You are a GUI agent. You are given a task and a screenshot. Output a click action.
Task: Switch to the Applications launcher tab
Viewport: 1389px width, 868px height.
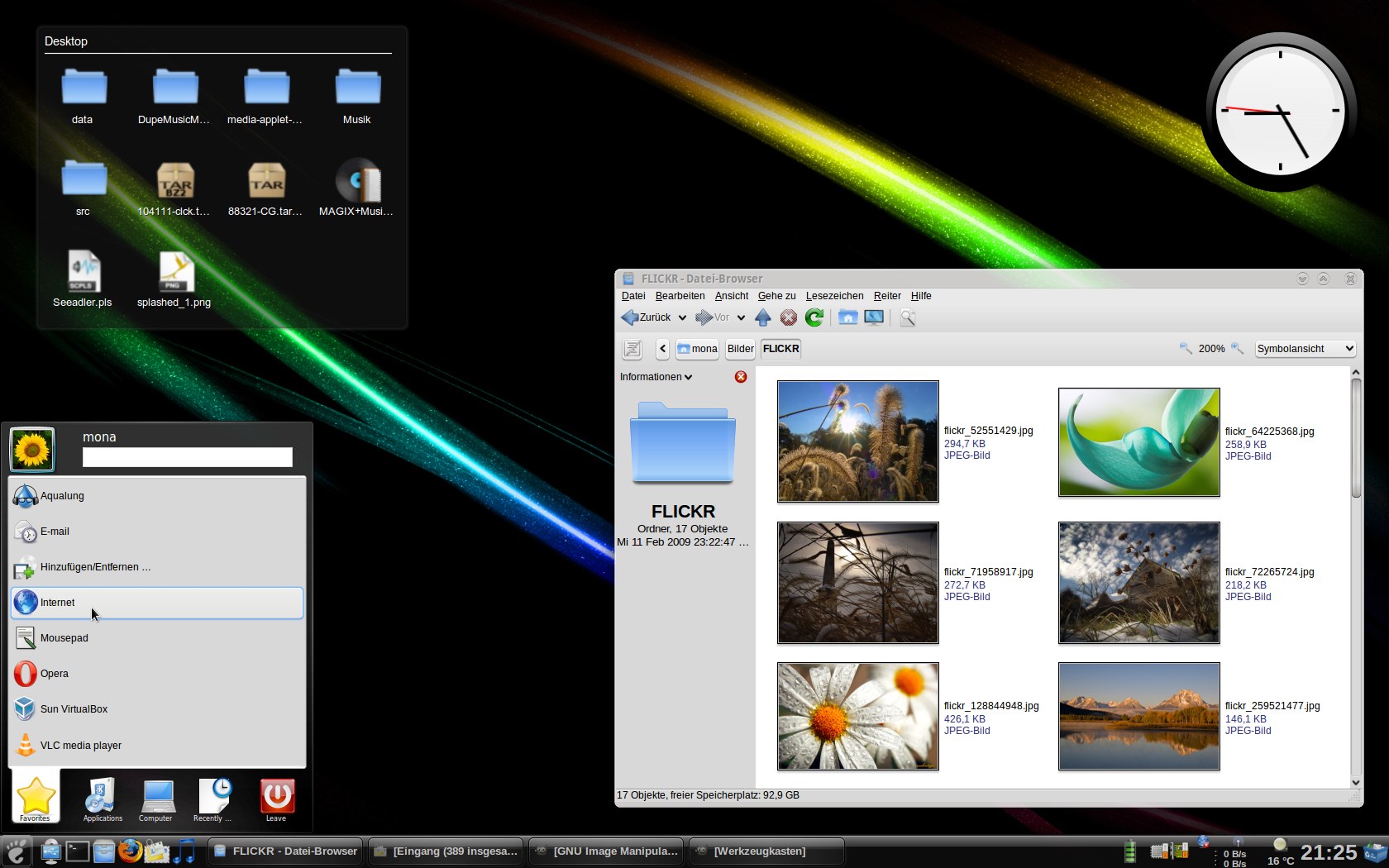[103, 799]
